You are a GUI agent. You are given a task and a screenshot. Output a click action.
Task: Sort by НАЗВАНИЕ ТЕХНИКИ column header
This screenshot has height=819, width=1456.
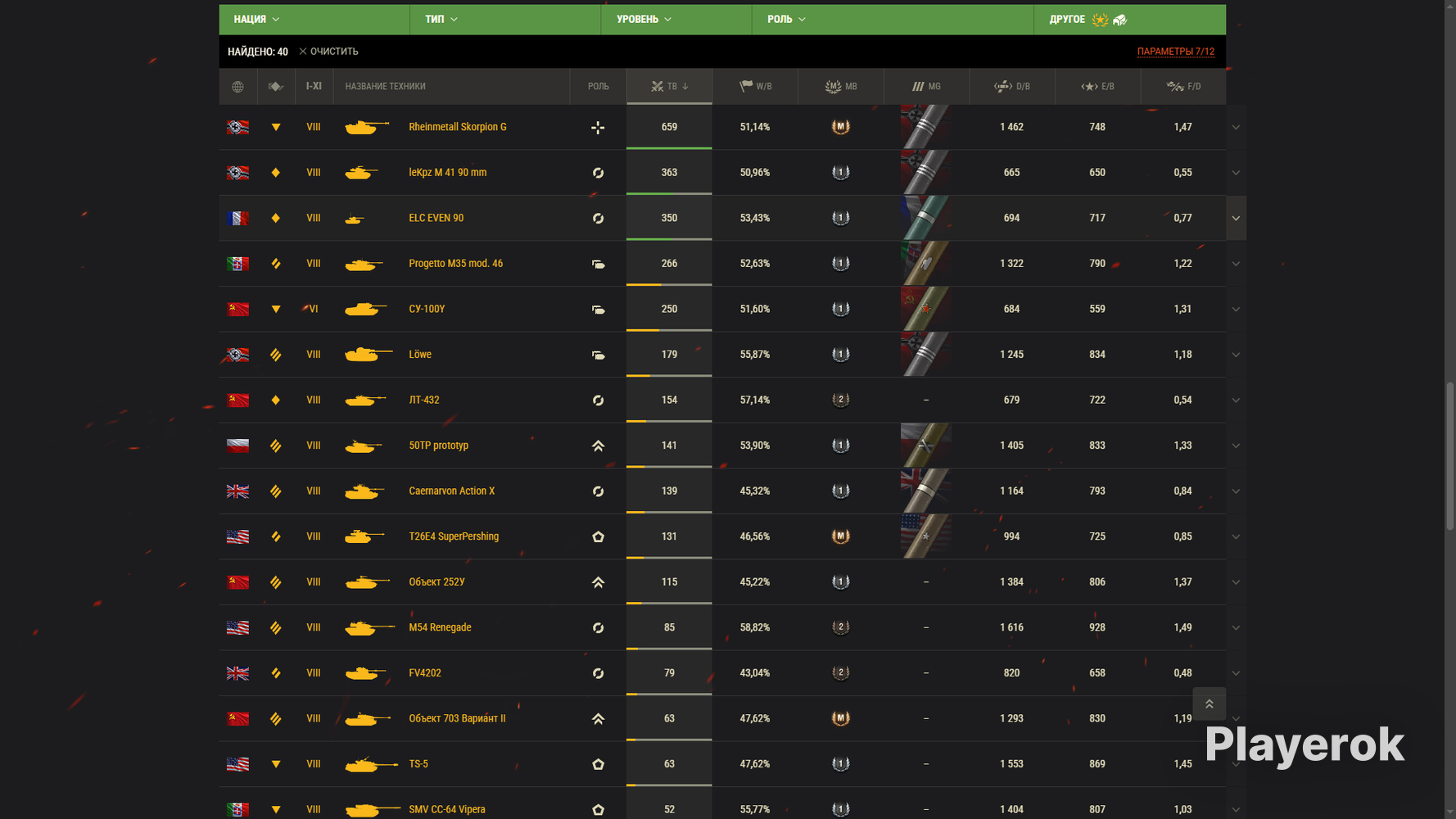point(451,87)
